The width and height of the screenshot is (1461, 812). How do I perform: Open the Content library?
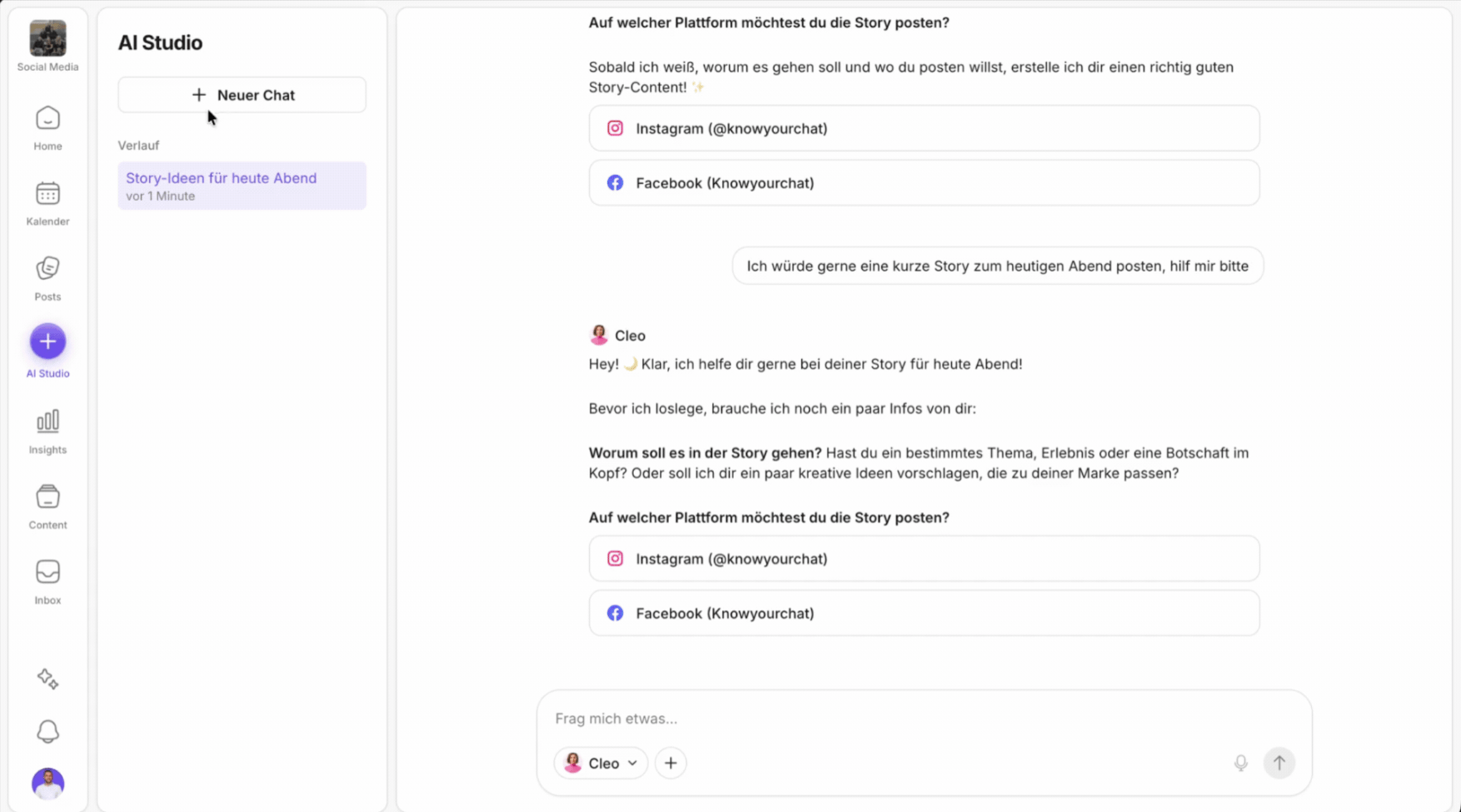[47, 506]
